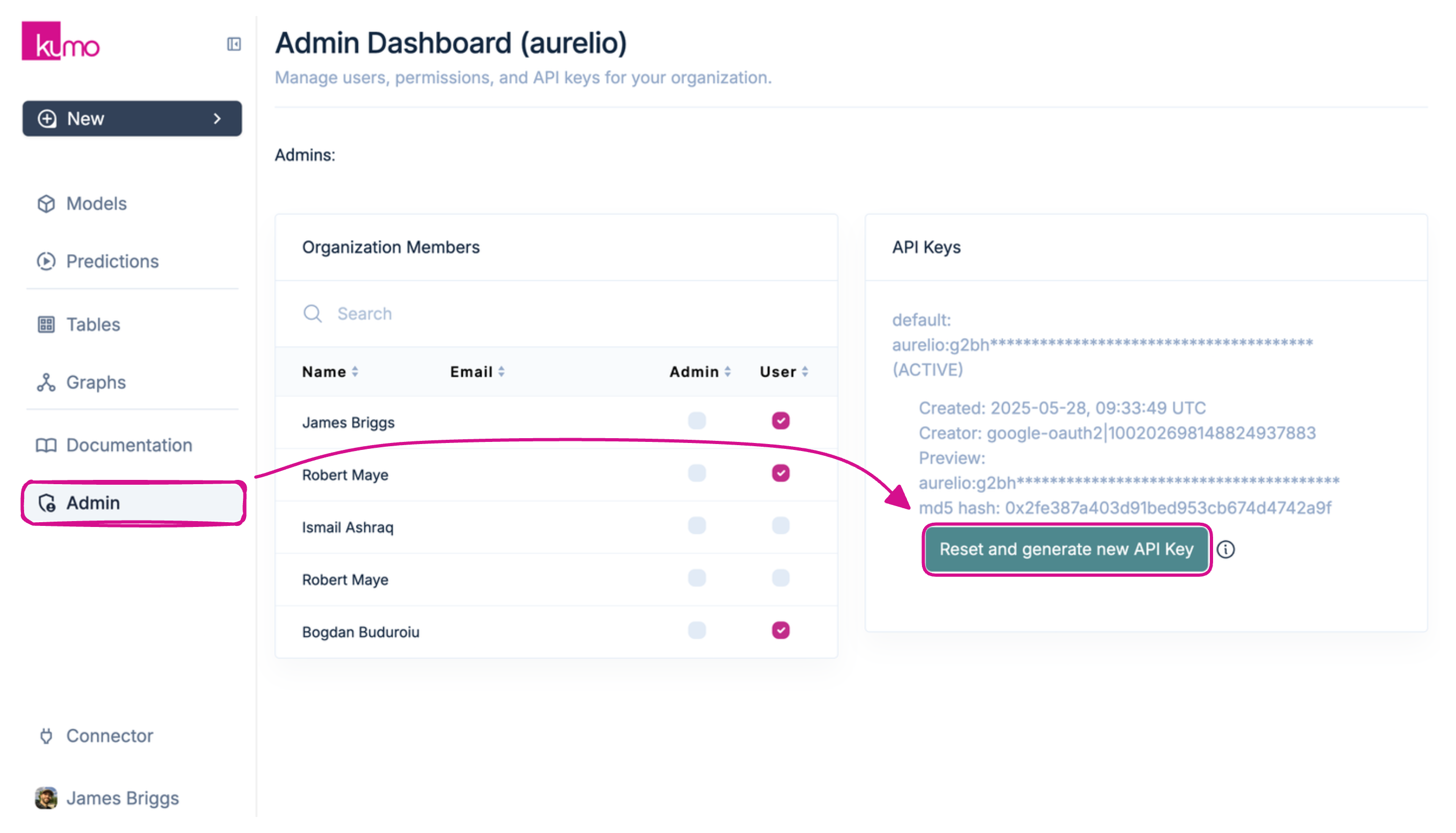The height and width of the screenshot is (833, 1456).
Task: Toggle User checkbox for James Briggs
Action: (x=781, y=421)
